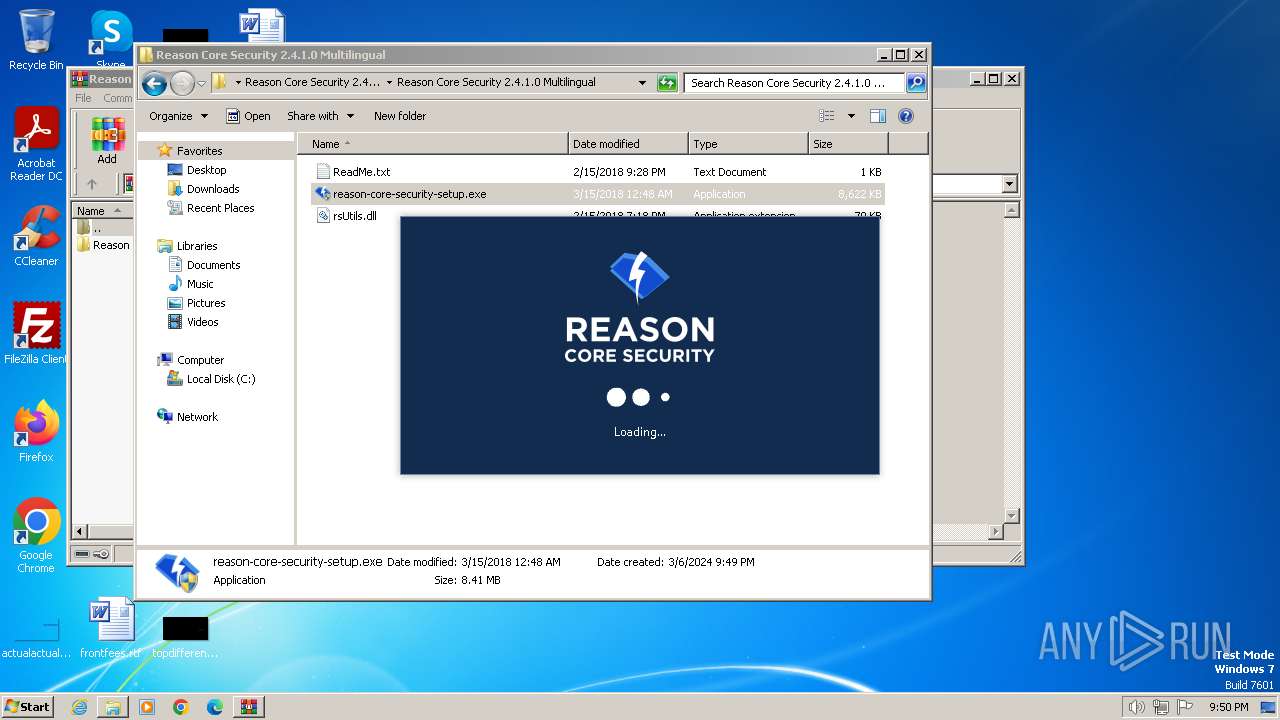
Task: Click the system tray volume icon
Action: coord(1137,707)
